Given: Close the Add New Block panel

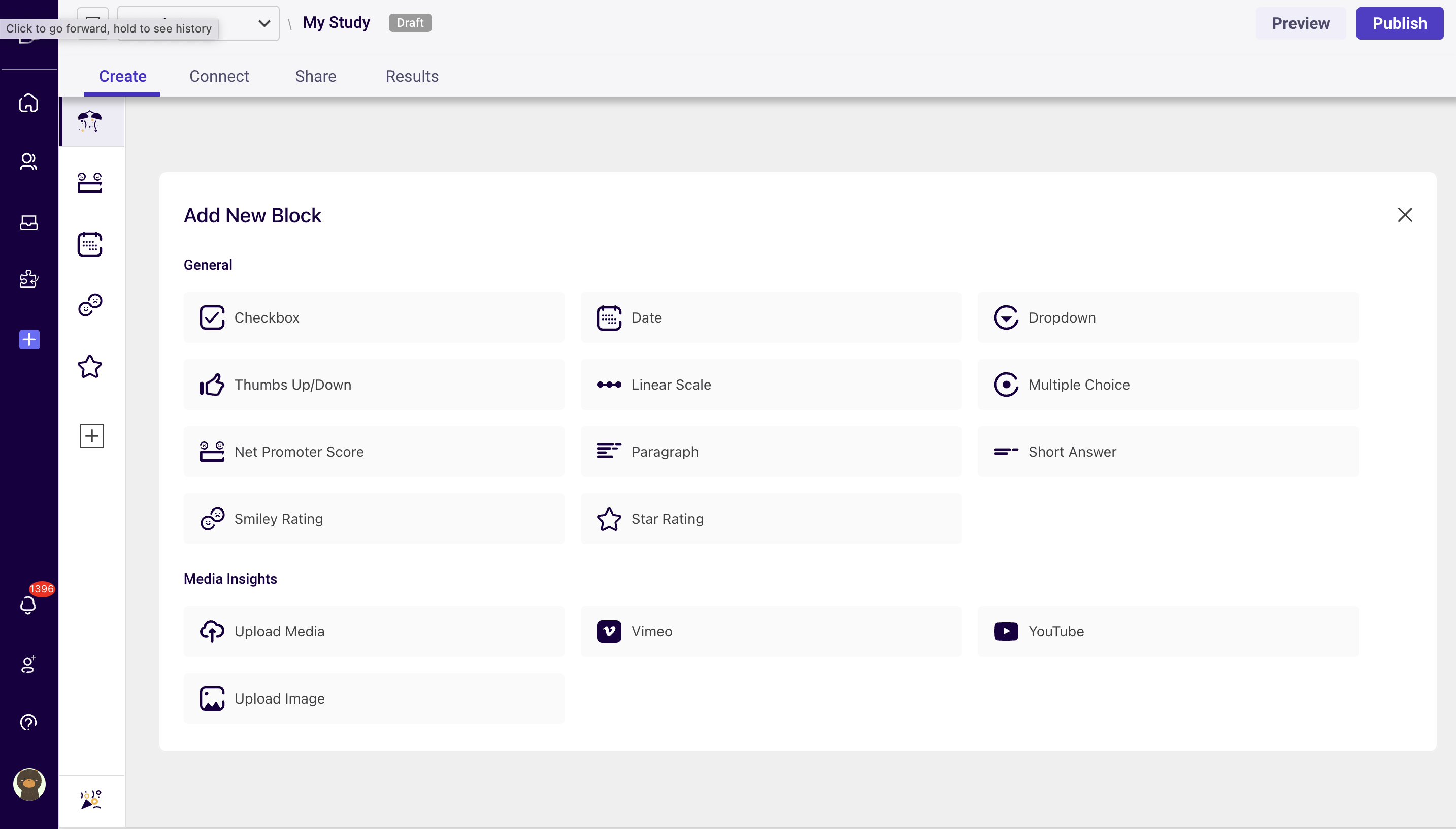Looking at the screenshot, I should click(x=1405, y=215).
